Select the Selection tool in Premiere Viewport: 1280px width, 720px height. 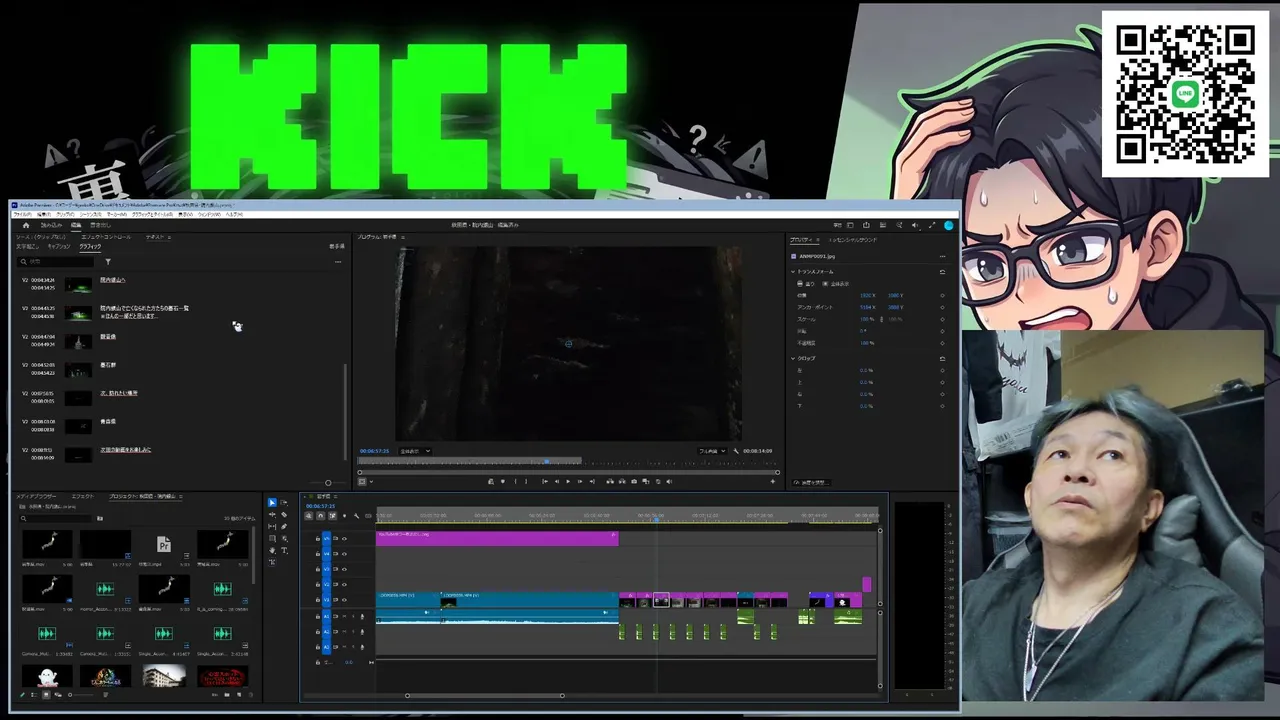(x=272, y=503)
